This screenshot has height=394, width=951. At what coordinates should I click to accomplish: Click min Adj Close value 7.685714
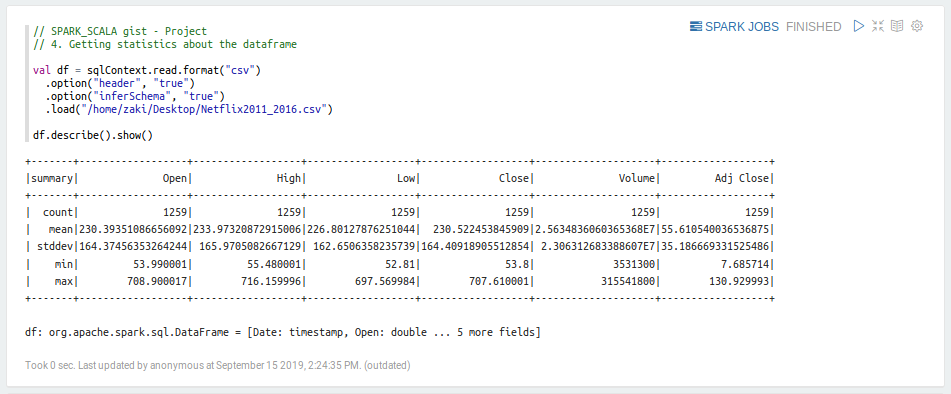745,264
